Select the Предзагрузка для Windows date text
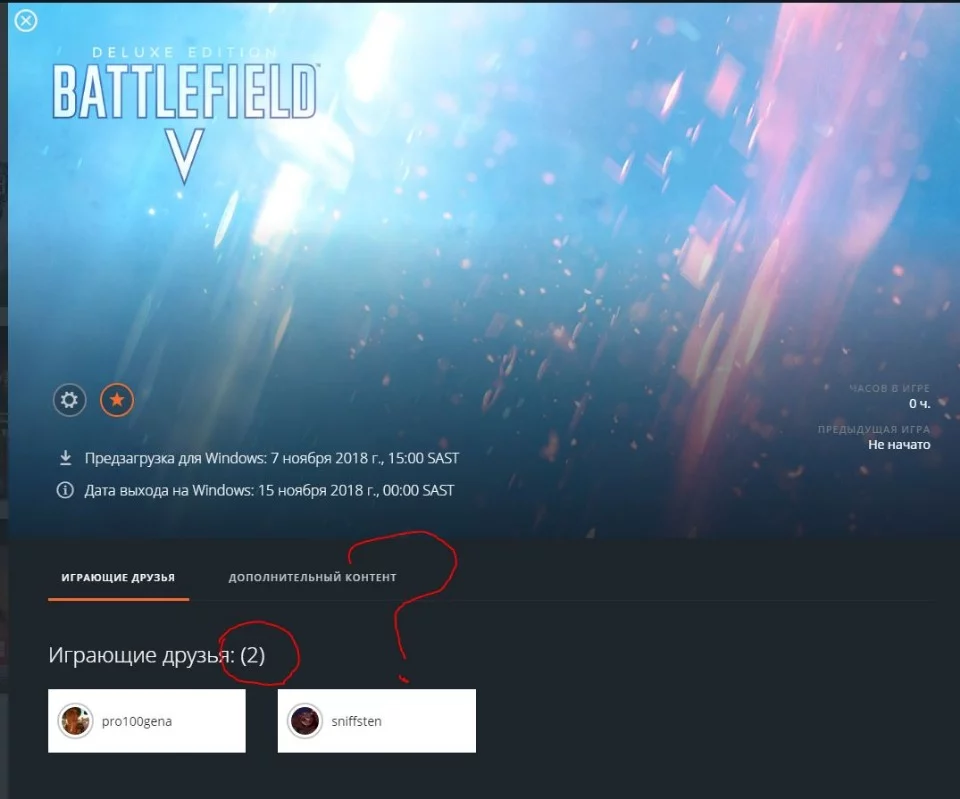The width and height of the screenshot is (960, 799). coord(272,458)
